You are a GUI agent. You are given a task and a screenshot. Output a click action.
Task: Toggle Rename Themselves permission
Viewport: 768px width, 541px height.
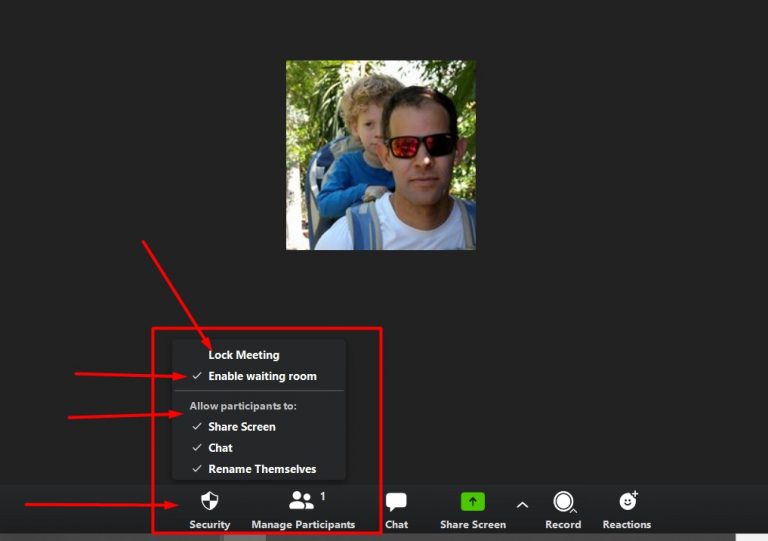[x=259, y=469]
